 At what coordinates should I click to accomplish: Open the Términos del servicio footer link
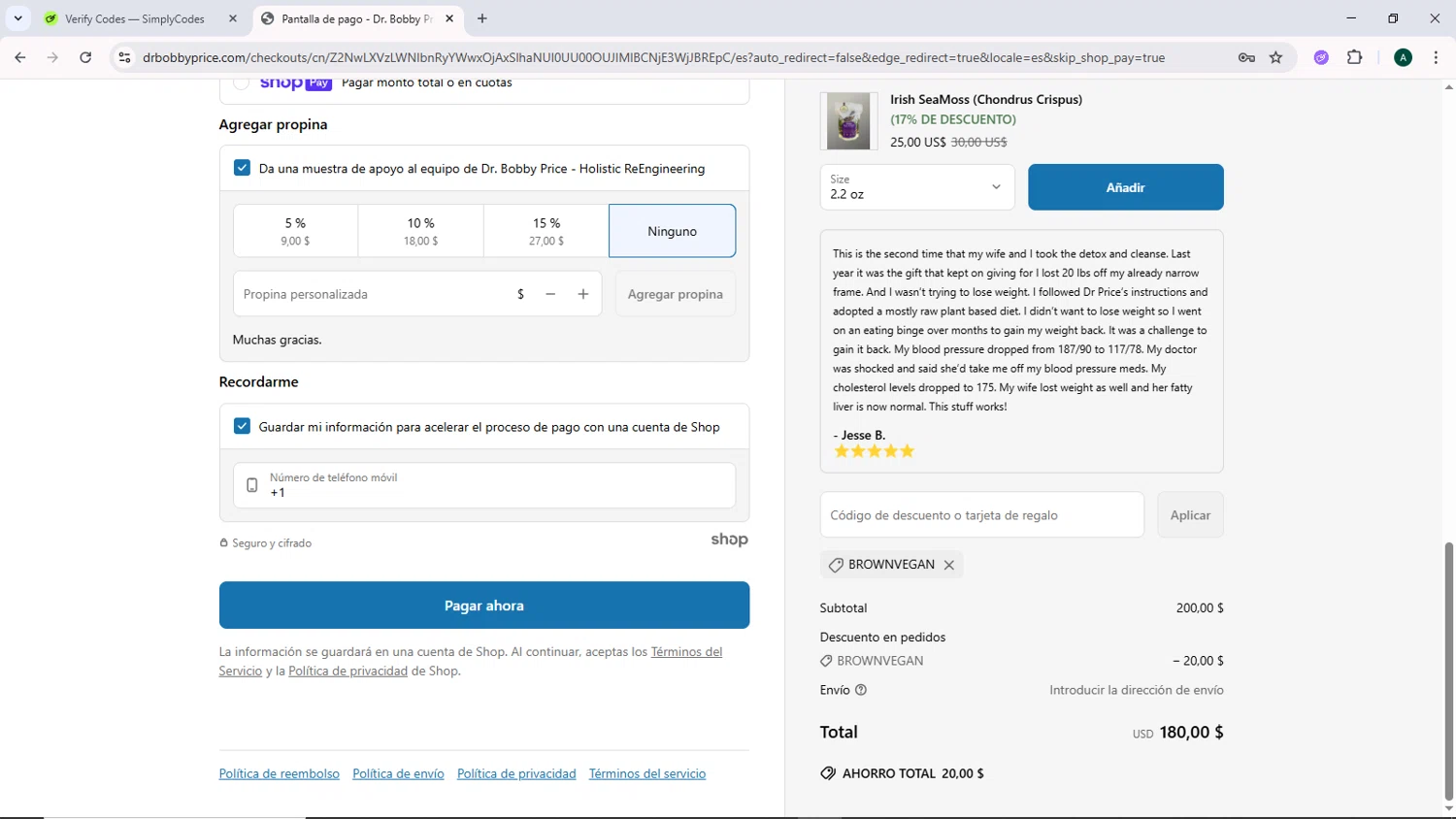pyautogui.click(x=647, y=774)
